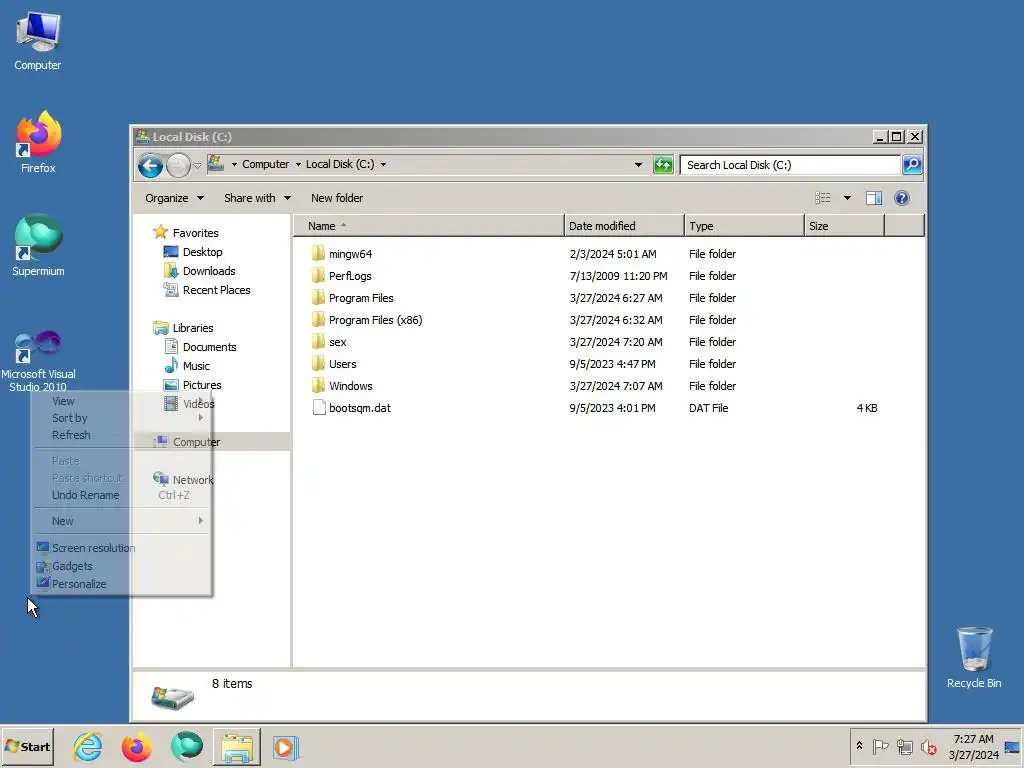The width and height of the screenshot is (1024, 768).
Task: Click the Change your view icon
Action: pos(823,198)
